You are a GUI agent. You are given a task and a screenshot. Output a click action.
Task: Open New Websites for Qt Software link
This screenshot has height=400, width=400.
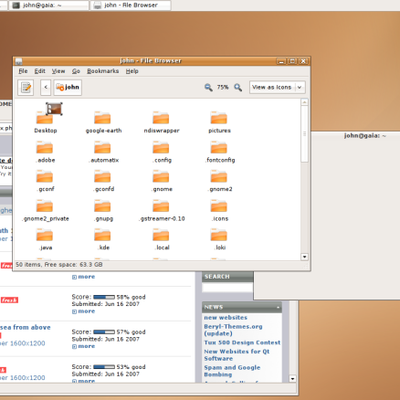[x=237, y=355]
